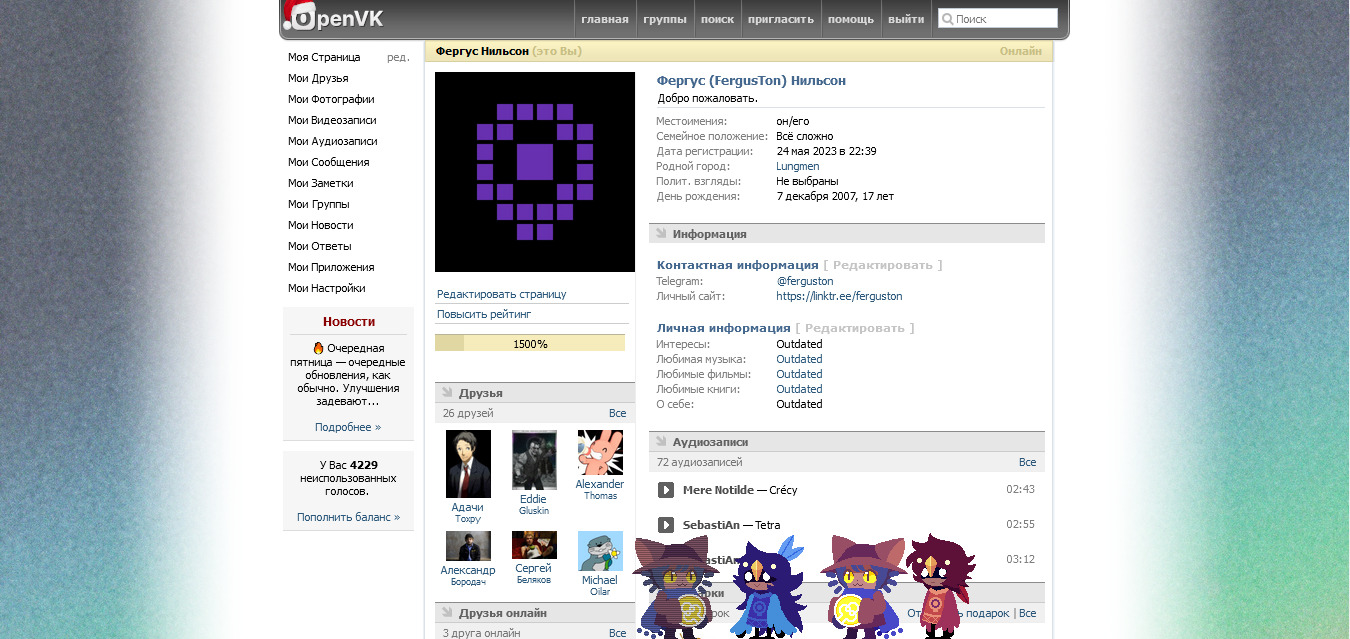
Task: Open Eddie Gluskin's avatar
Action: [534, 460]
